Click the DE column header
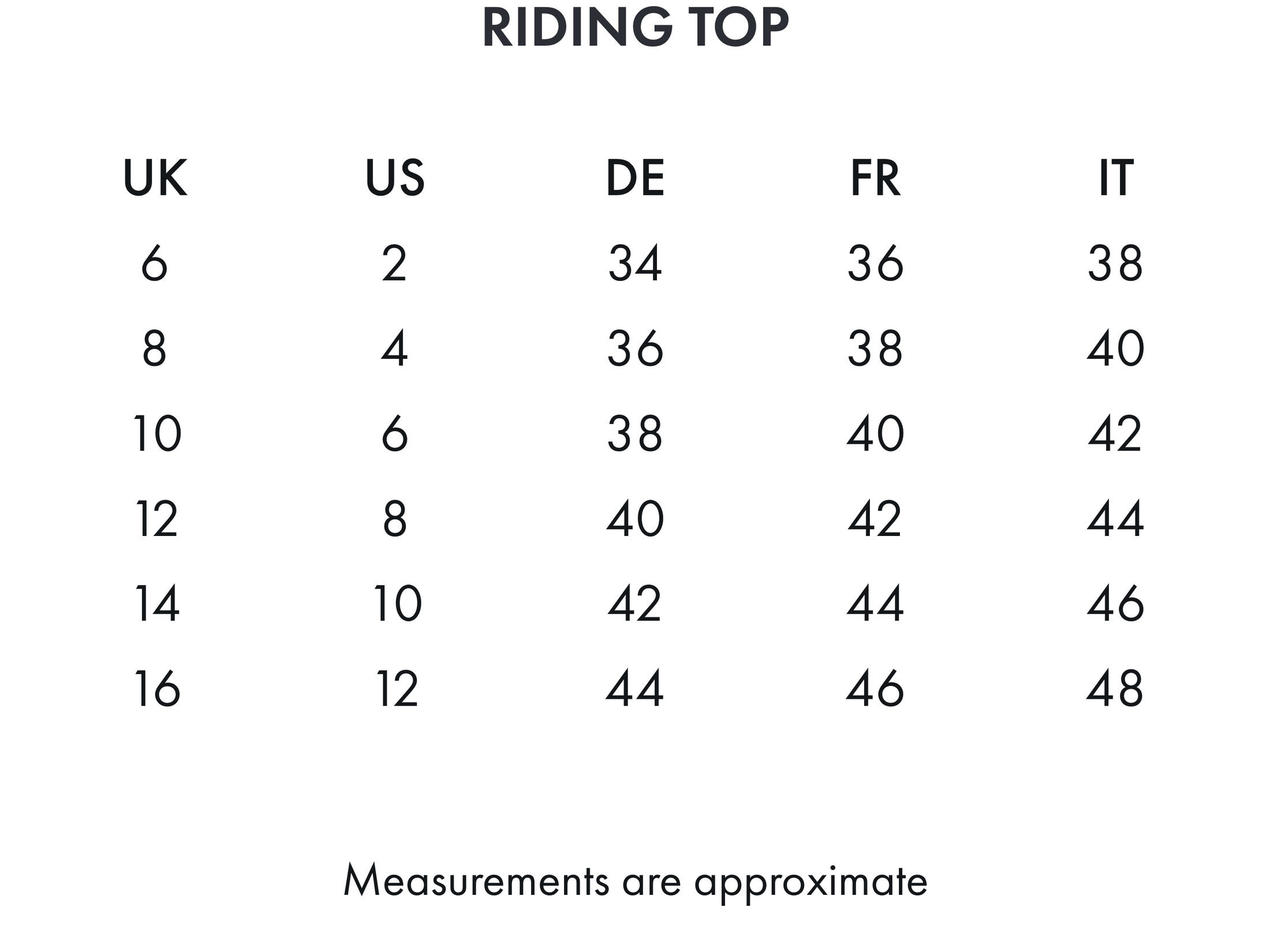The image size is (1270, 952). click(635, 178)
